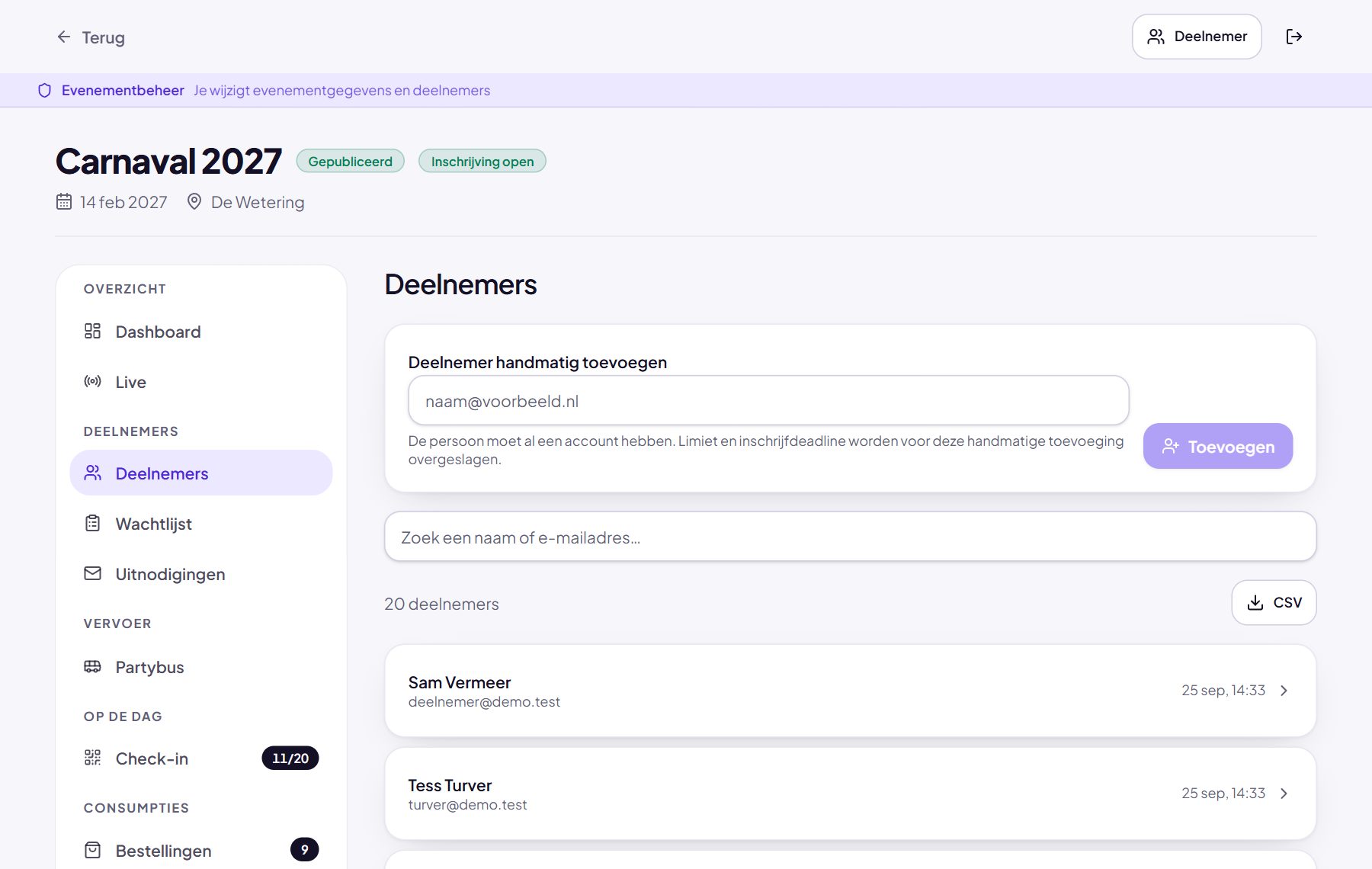Click the add-person icon on Toevoegen button

(x=1170, y=447)
